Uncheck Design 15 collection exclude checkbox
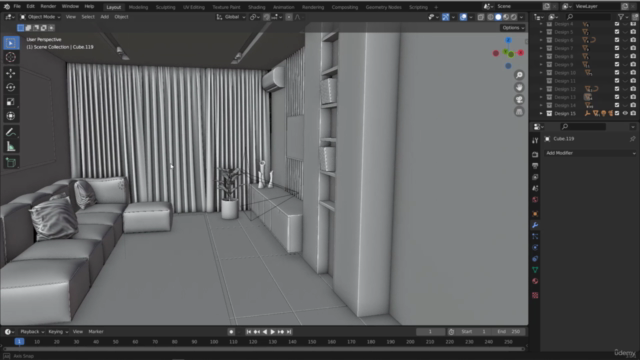The height and width of the screenshot is (360, 640). [617, 113]
